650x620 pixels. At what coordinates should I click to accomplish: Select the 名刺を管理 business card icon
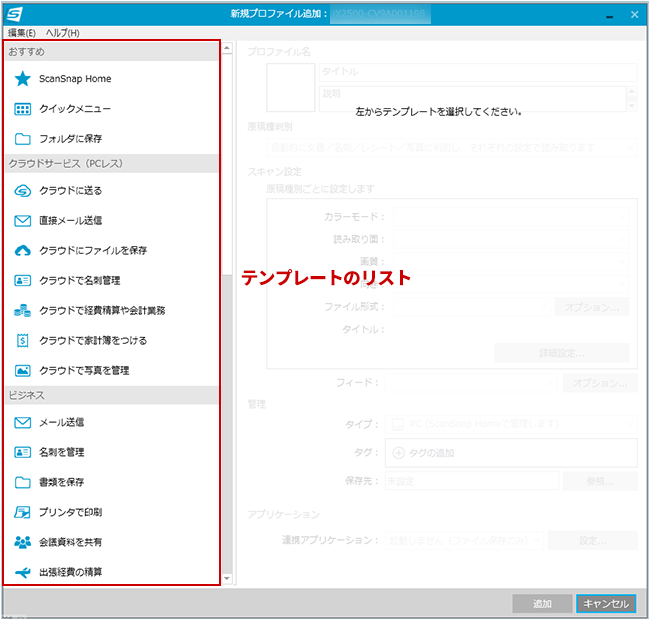pyautogui.click(x=22, y=452)
